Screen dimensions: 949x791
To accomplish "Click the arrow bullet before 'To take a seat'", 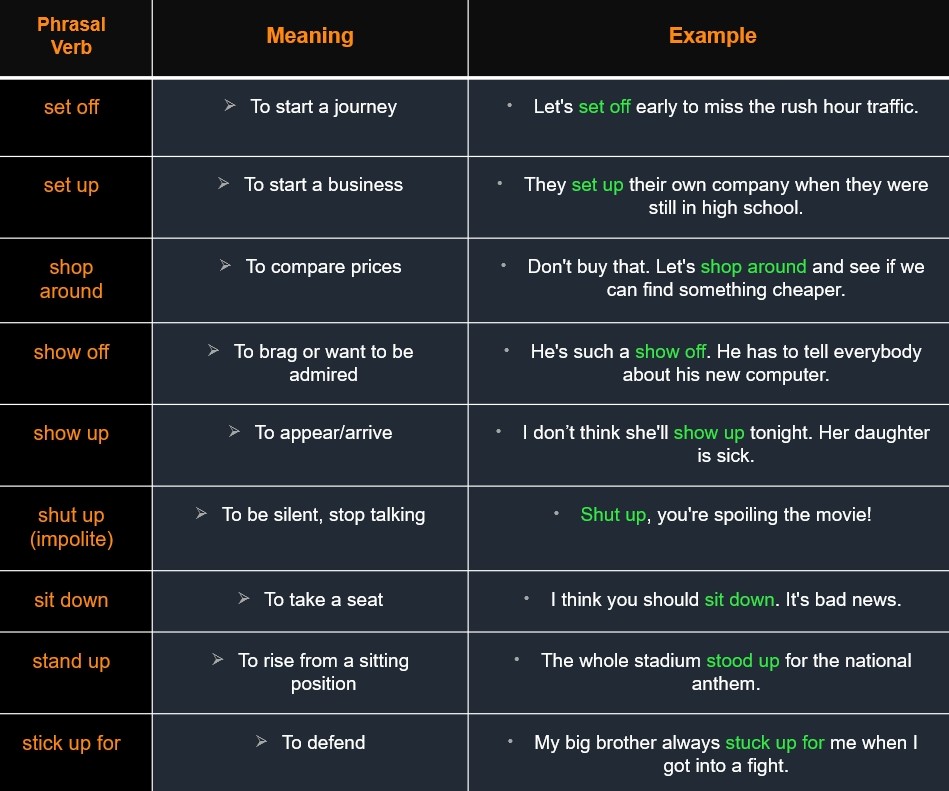I will tap(244, 598).
